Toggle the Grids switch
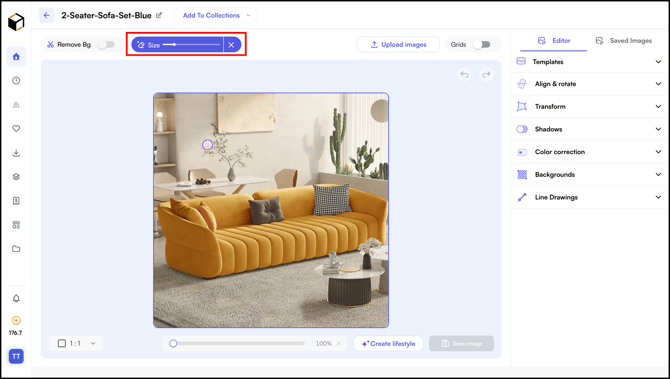670x379 pixels. pos(481,44)
